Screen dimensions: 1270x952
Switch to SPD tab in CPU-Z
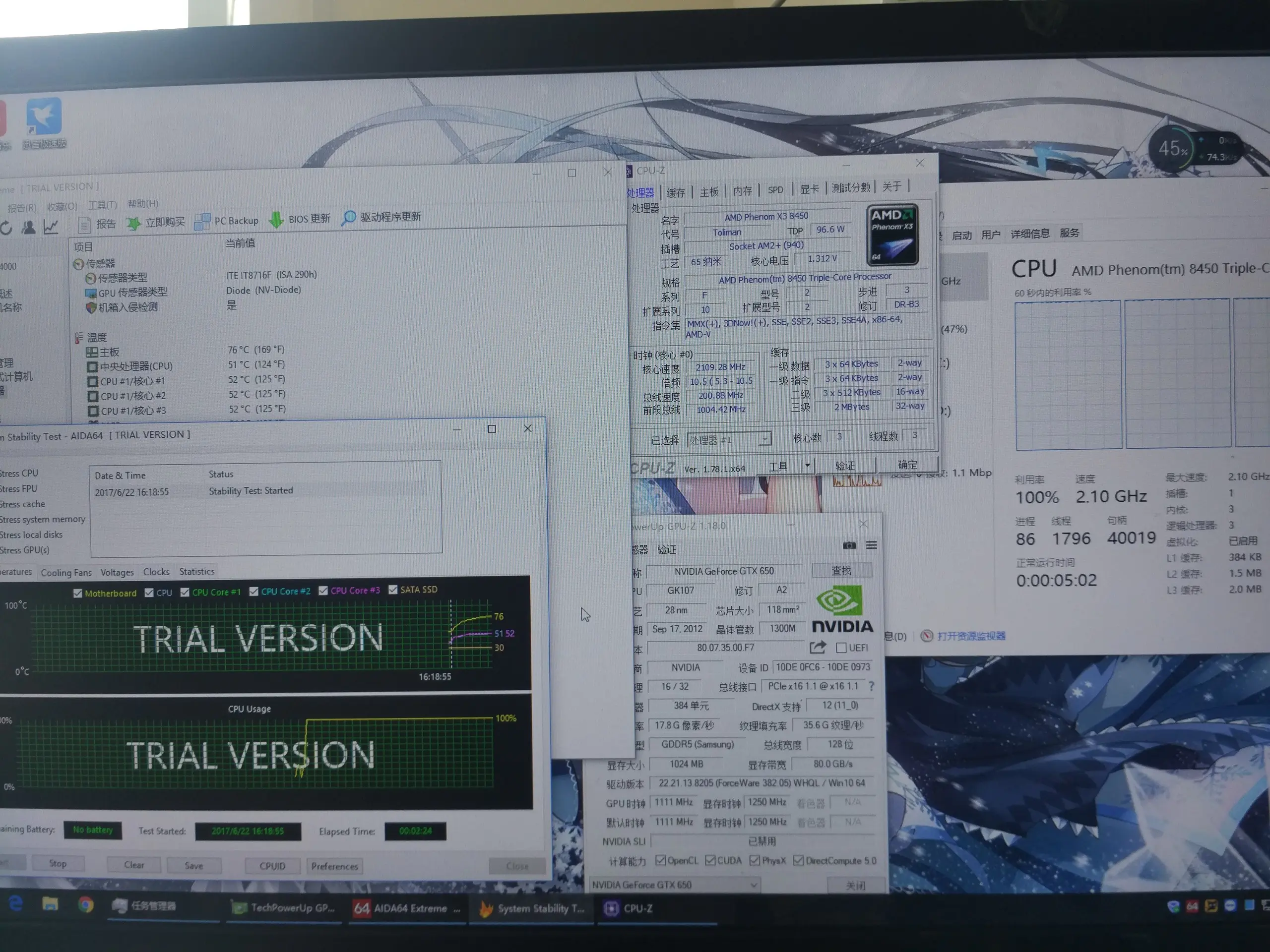776,190
